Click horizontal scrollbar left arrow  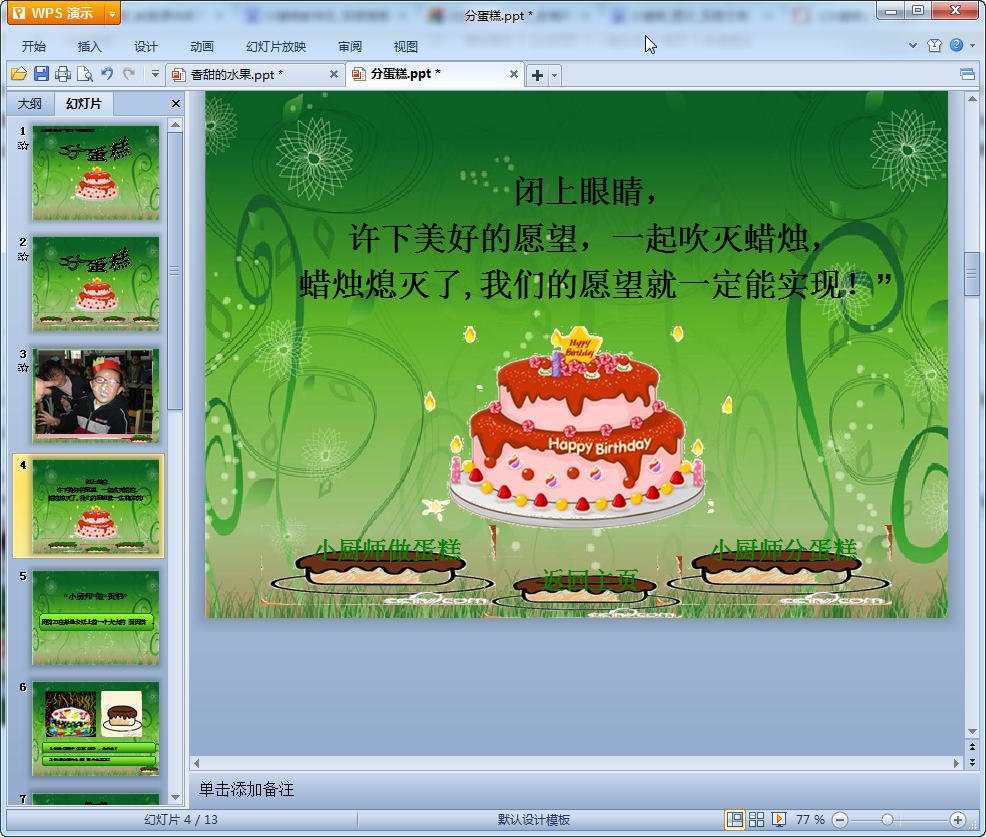point(197,763)
